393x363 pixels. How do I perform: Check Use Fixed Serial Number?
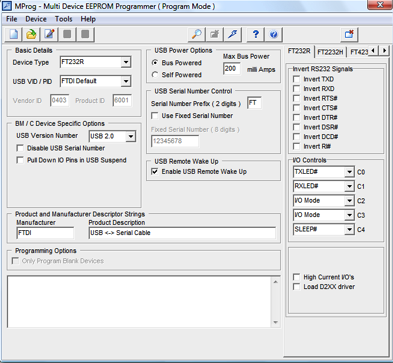click(x=155, y=116)
